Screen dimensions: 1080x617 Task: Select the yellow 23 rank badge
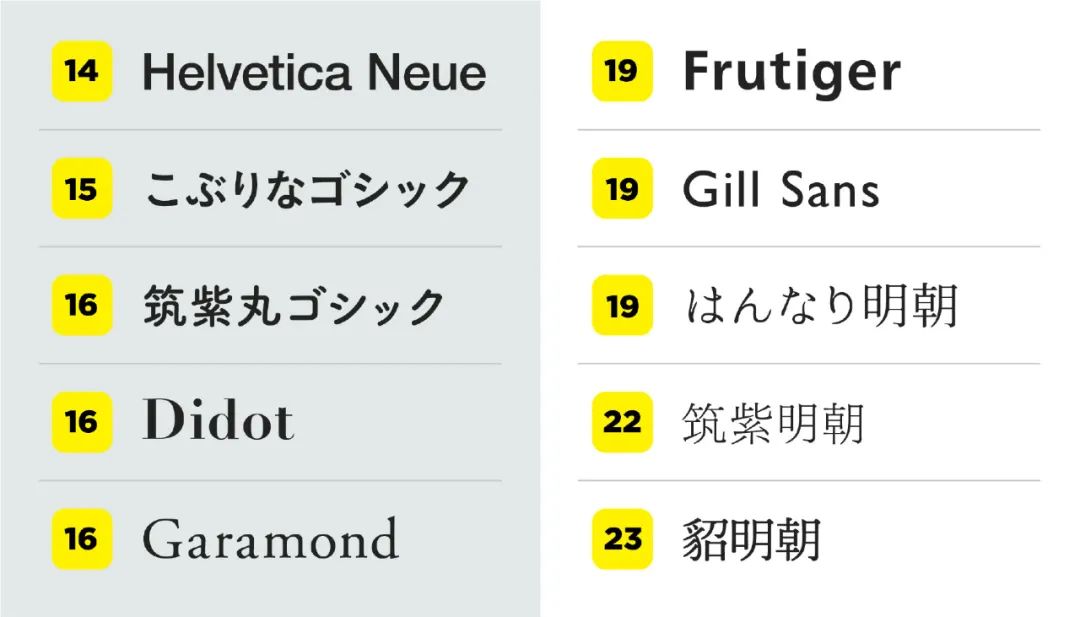622,539
